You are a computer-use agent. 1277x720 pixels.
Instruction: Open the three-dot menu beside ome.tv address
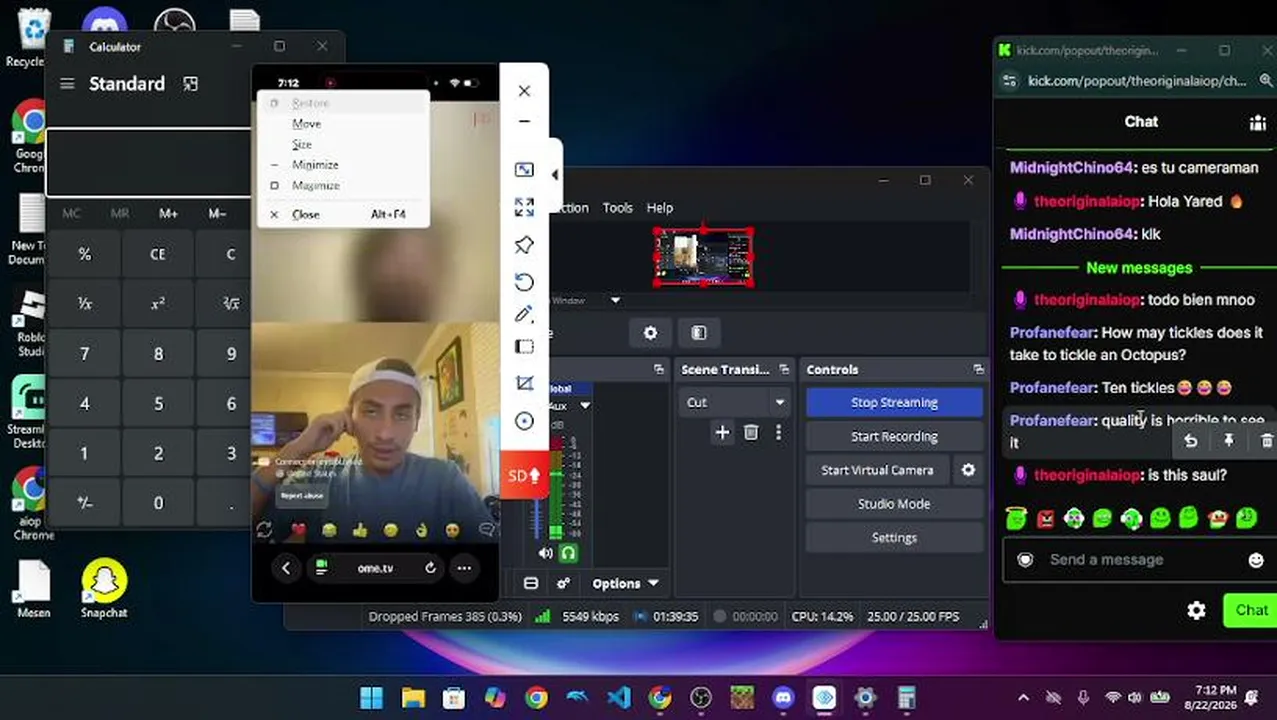(464, 568)
